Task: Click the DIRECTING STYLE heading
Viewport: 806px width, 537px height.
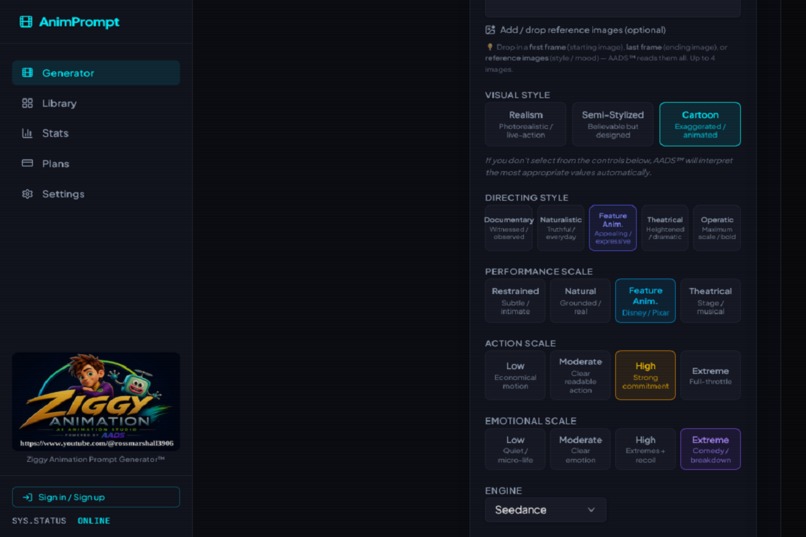Action: (x=526, y=198)
